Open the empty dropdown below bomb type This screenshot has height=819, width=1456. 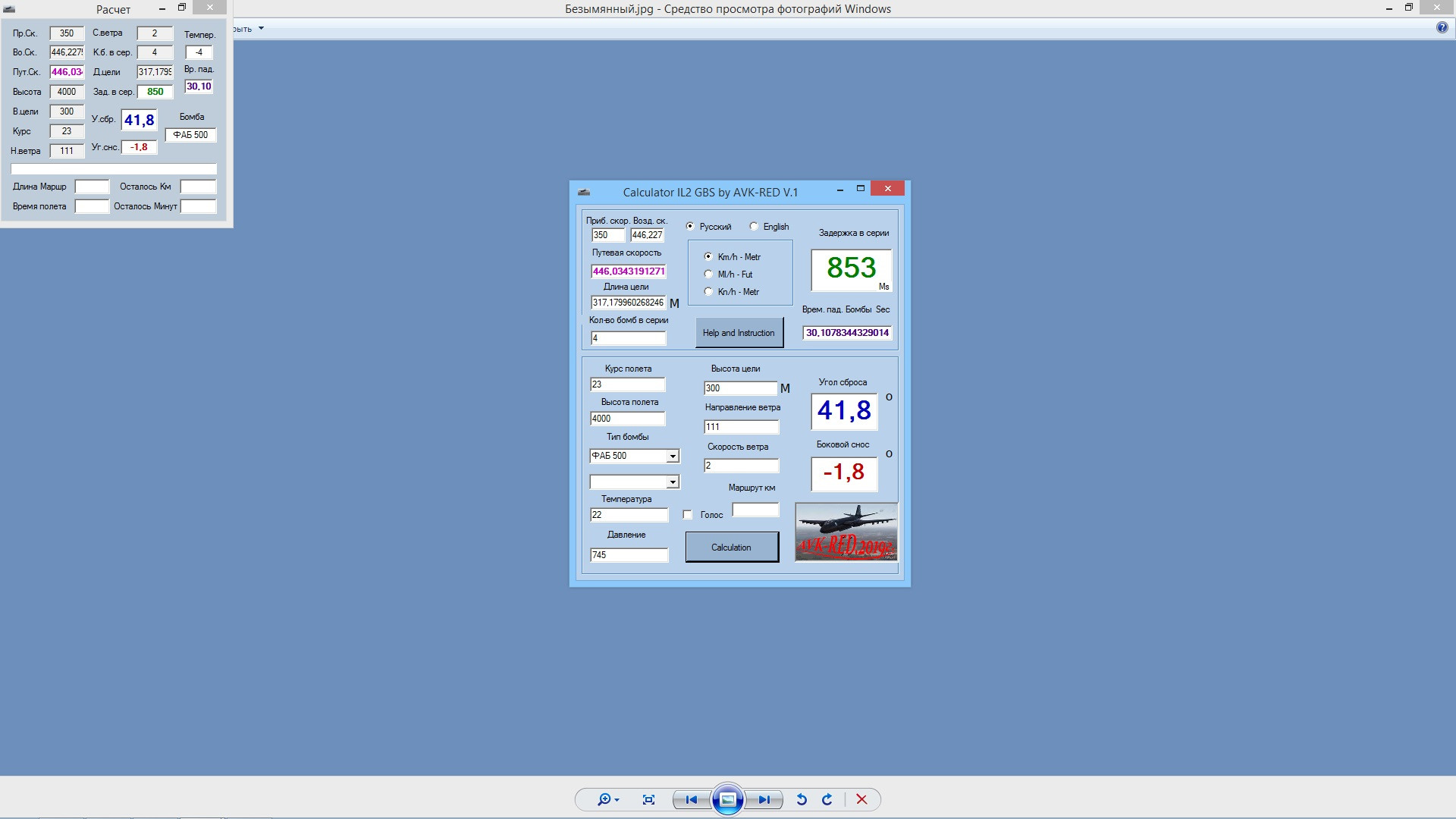click(x=673, y=482)
